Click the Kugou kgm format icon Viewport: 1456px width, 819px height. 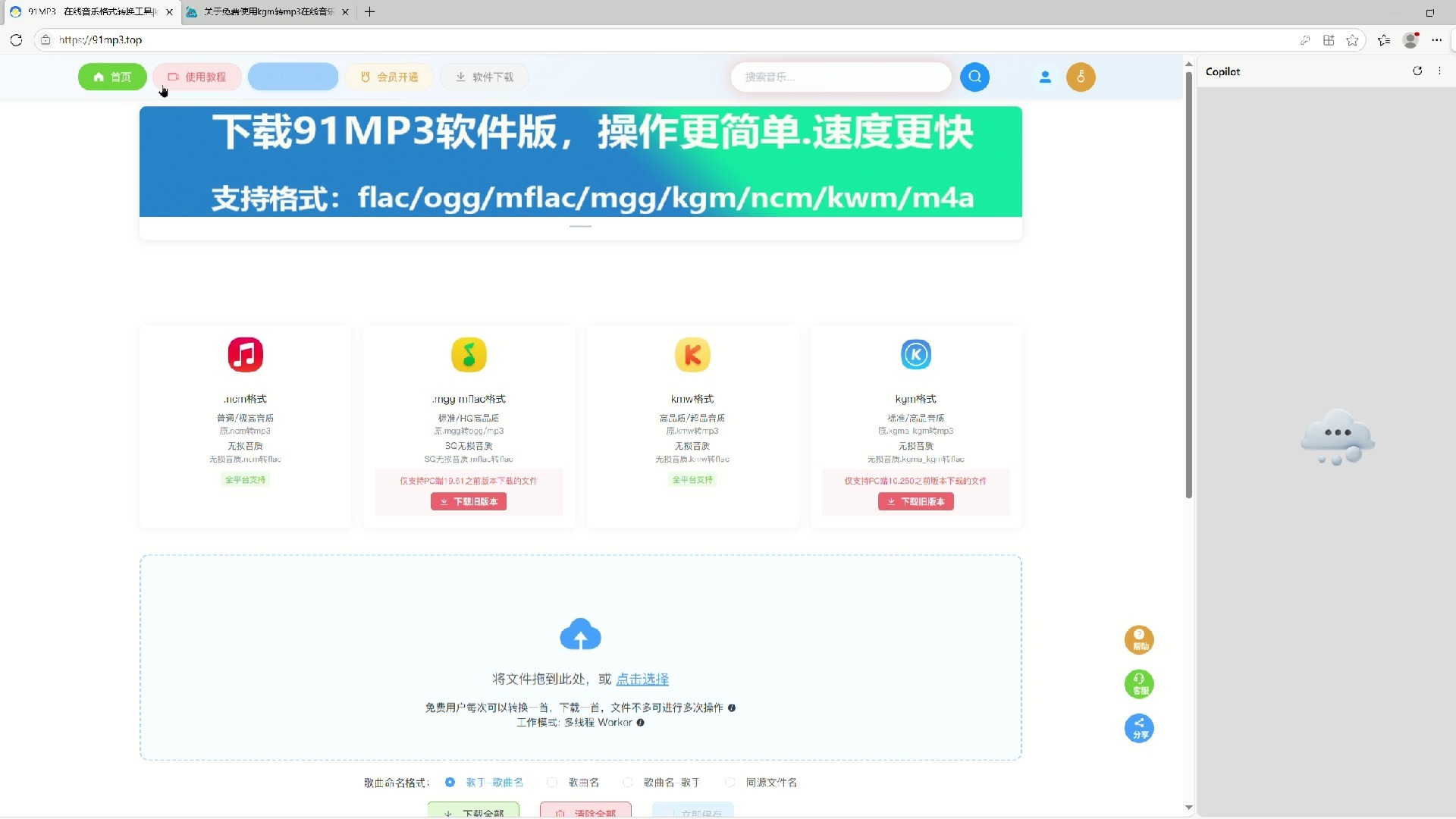[915, 354]
